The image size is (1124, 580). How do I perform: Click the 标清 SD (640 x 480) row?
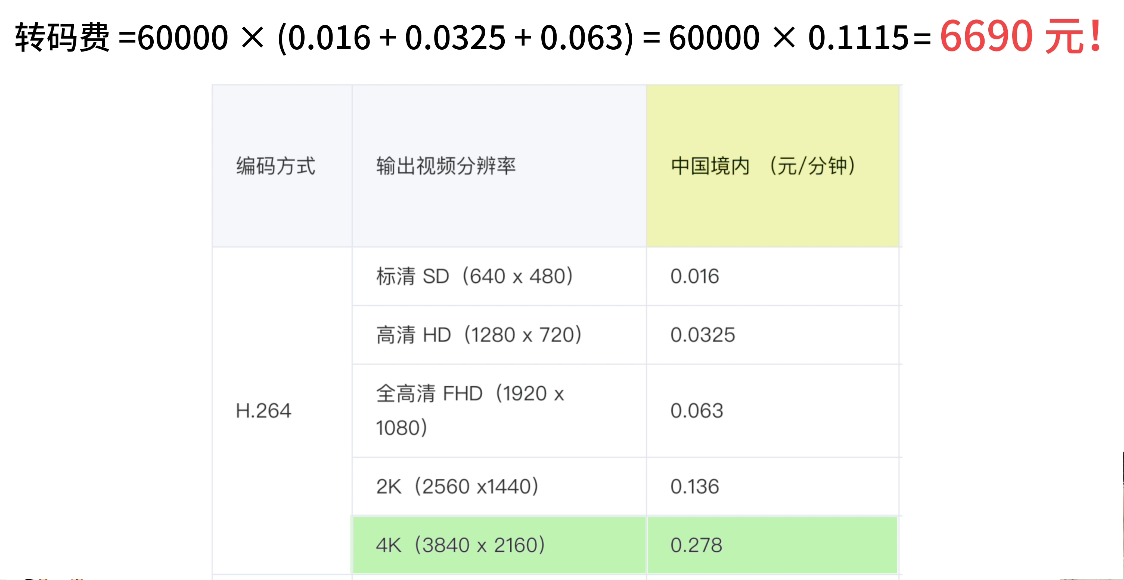[475, 276]
